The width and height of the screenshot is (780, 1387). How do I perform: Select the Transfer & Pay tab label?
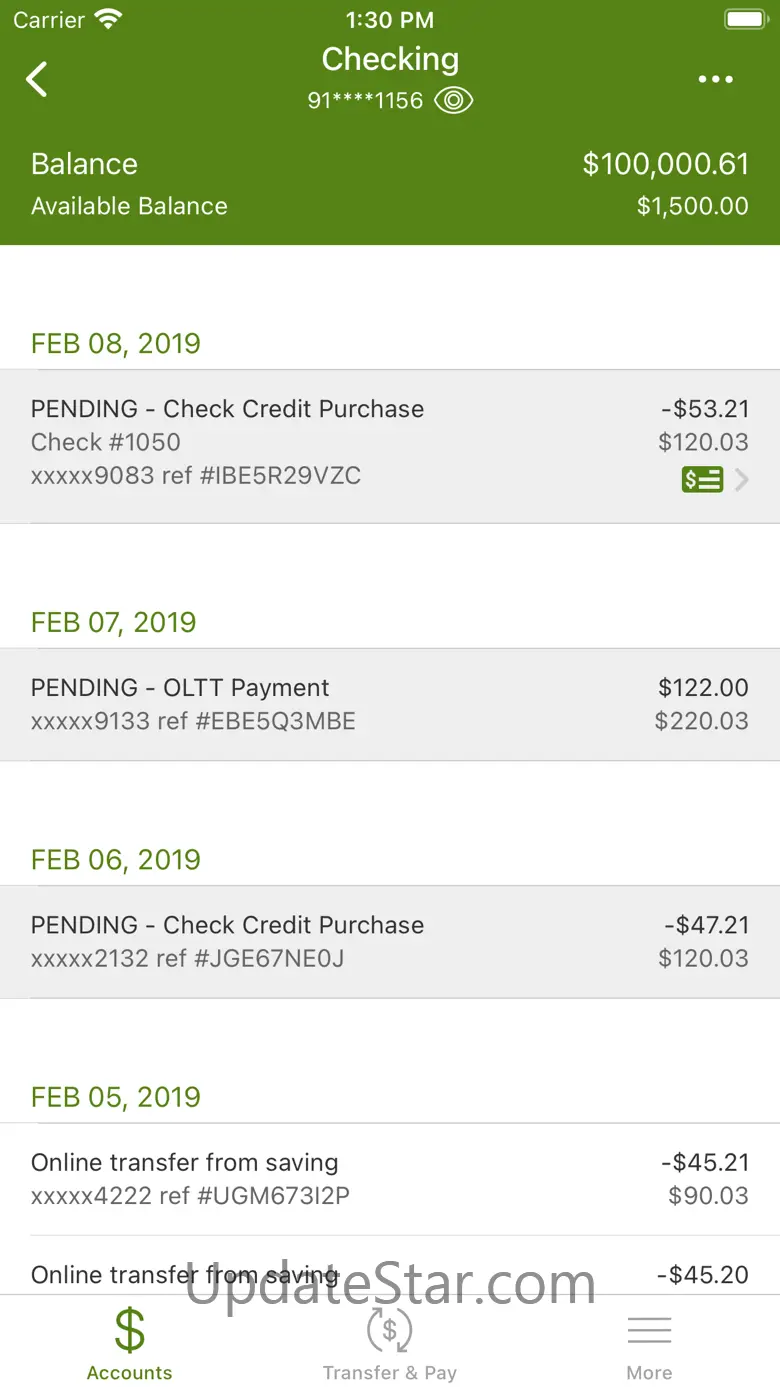389,1373
